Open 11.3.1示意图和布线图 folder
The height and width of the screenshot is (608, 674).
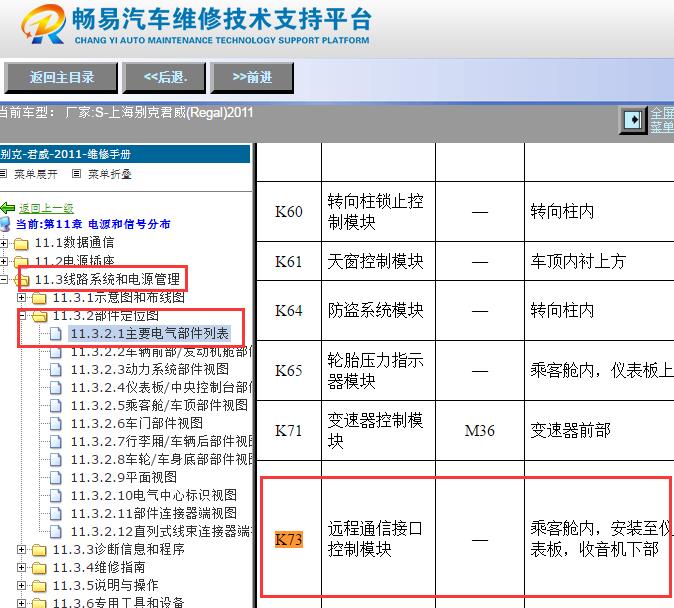[x=119, y=297]
